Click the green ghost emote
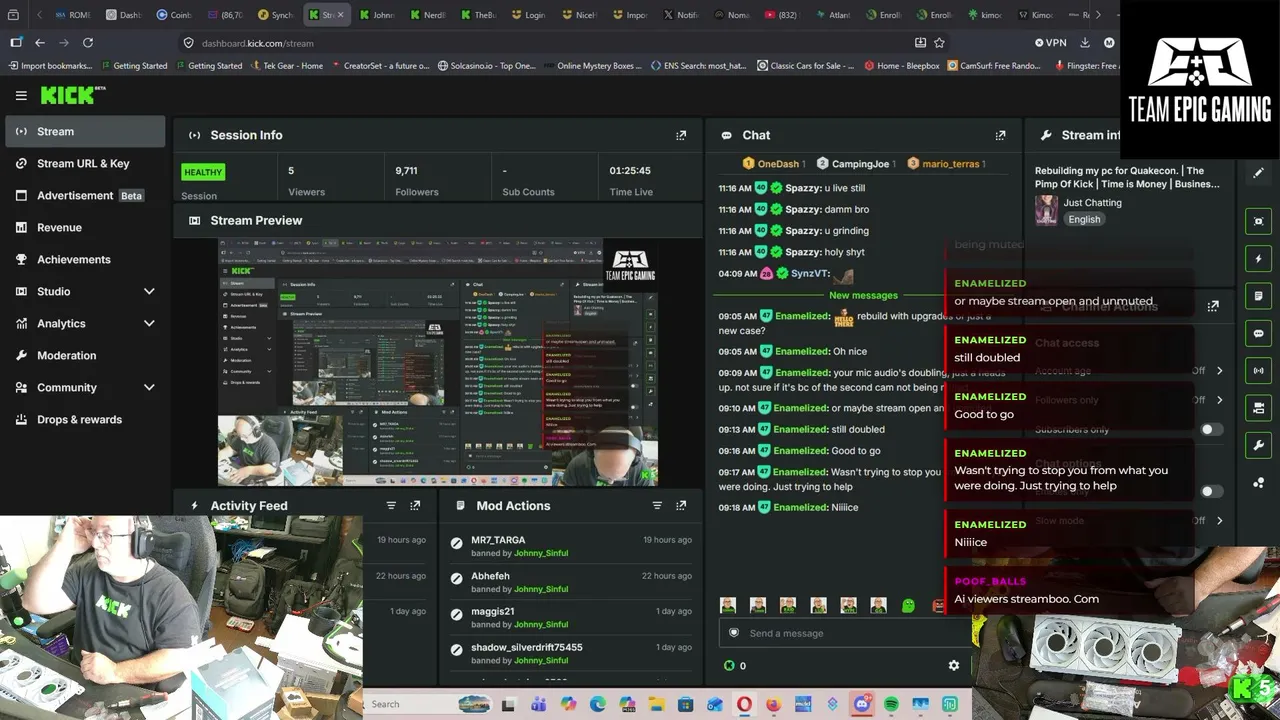The width and height of the screenshot is (1280, 720). pos(908,605)
